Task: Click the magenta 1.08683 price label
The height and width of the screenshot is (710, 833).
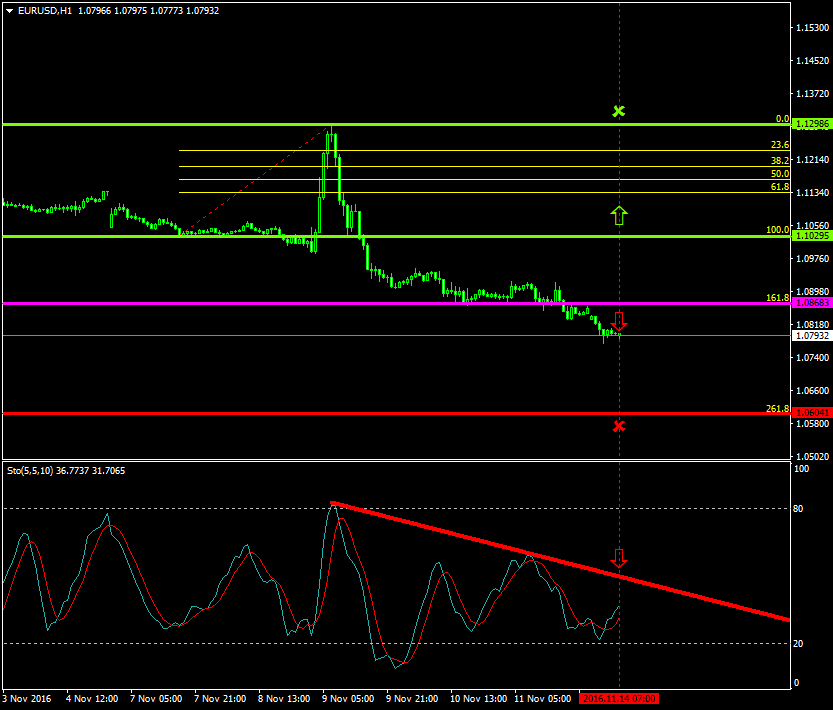Action: pyautogui.click(x=810, y=303)
